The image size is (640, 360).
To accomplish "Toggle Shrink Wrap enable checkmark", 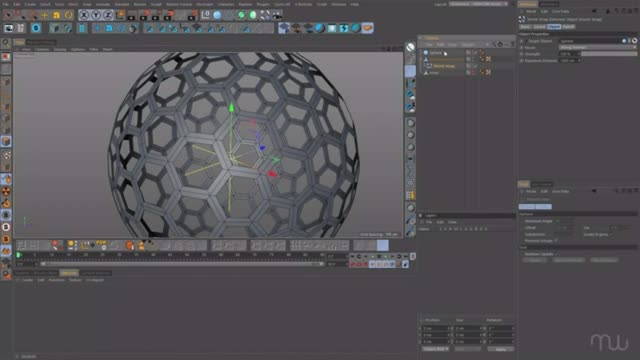I will coord(475,66).
